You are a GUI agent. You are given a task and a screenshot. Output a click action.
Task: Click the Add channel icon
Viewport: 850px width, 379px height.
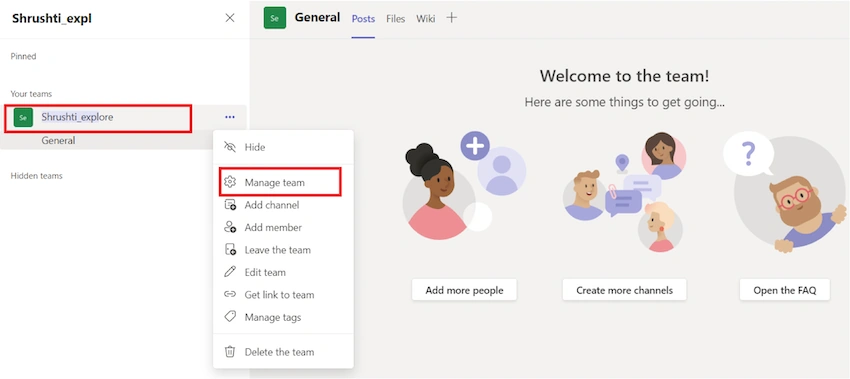[x=230, y=205]
